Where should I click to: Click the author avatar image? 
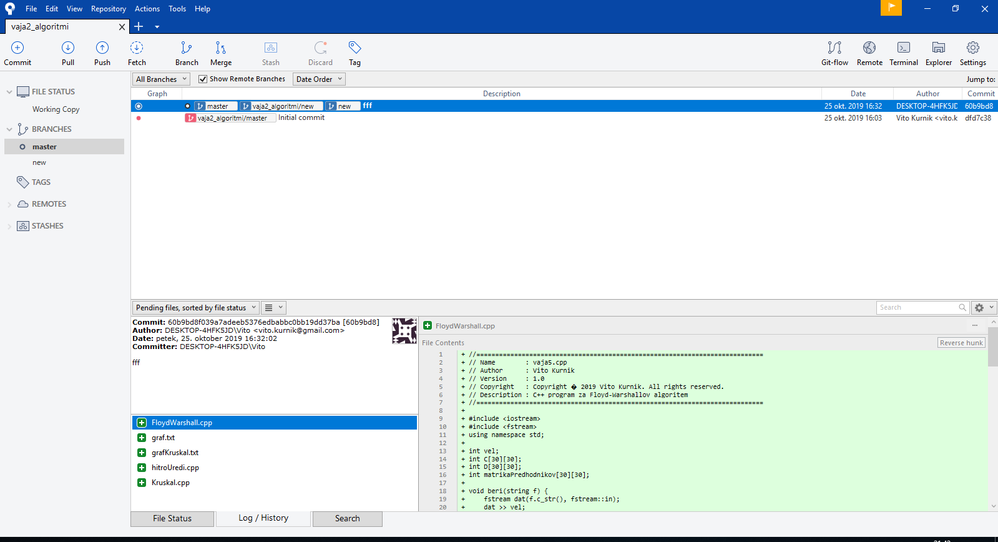point(404,331)
